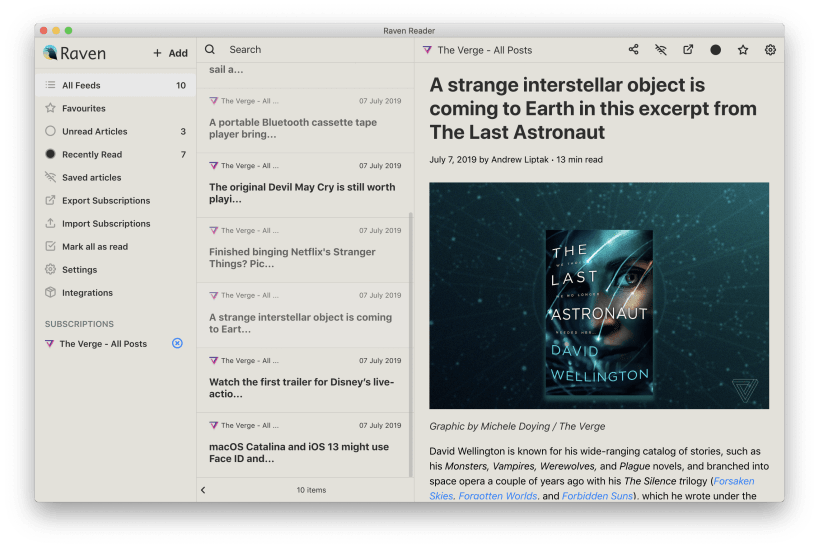The image size is (819, 548).
Task: Mark all as read in sidebar
Action: point(115,246)
